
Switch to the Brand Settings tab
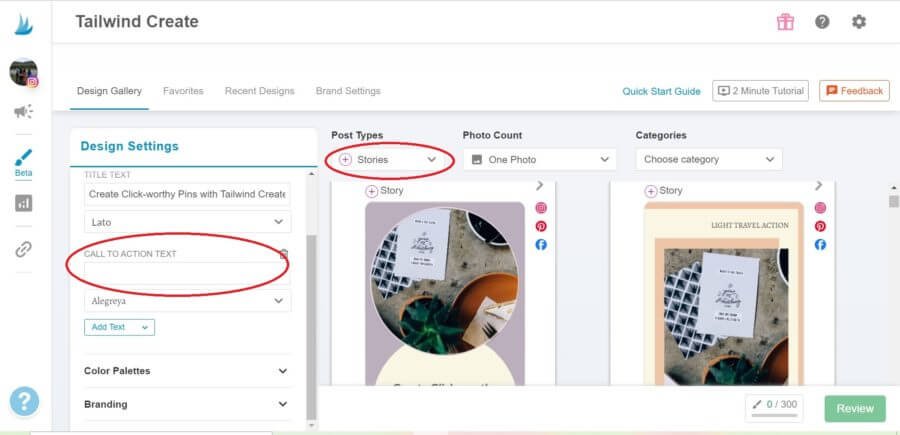coord(348,91)
